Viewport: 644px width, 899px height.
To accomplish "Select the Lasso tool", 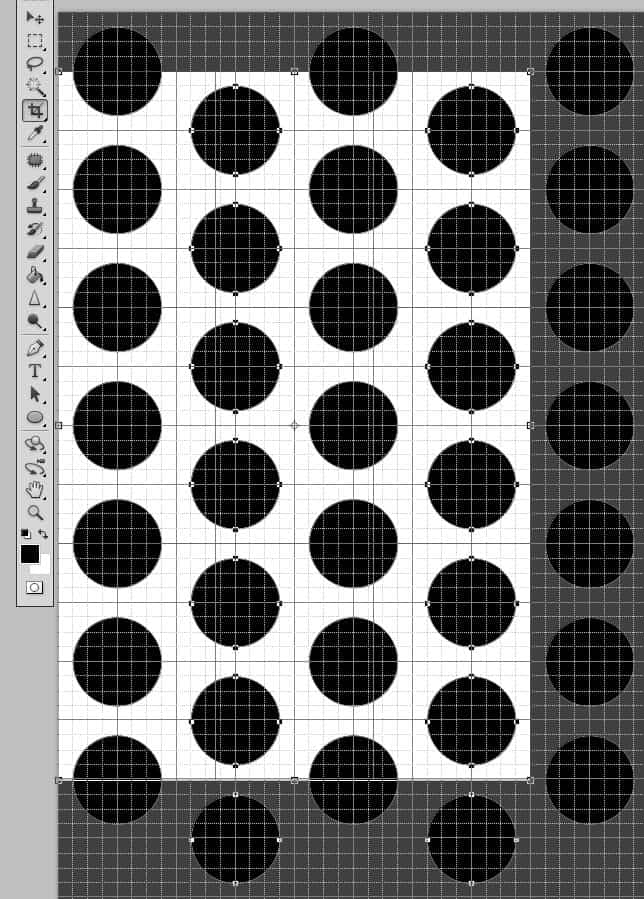I will point(34,64).
